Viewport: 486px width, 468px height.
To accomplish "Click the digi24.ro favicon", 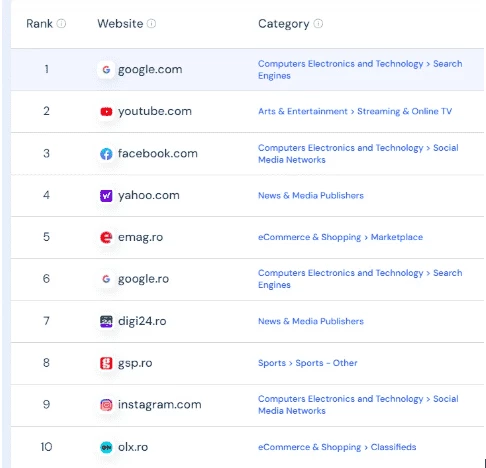I will [x=106, y=321].
